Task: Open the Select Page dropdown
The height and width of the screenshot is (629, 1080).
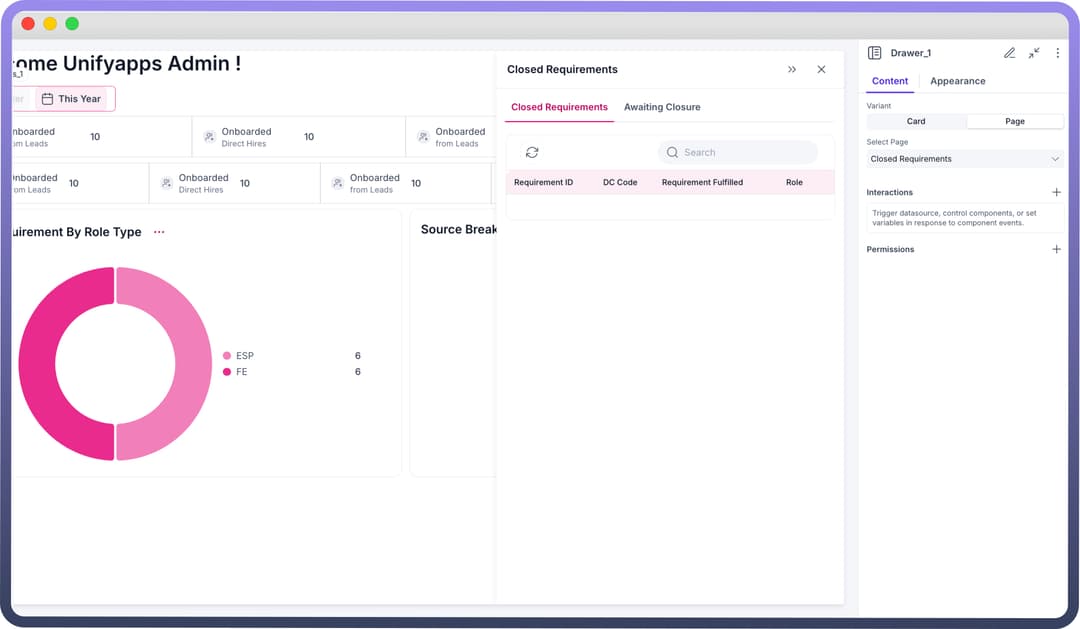Action: (x=964, y=159)
